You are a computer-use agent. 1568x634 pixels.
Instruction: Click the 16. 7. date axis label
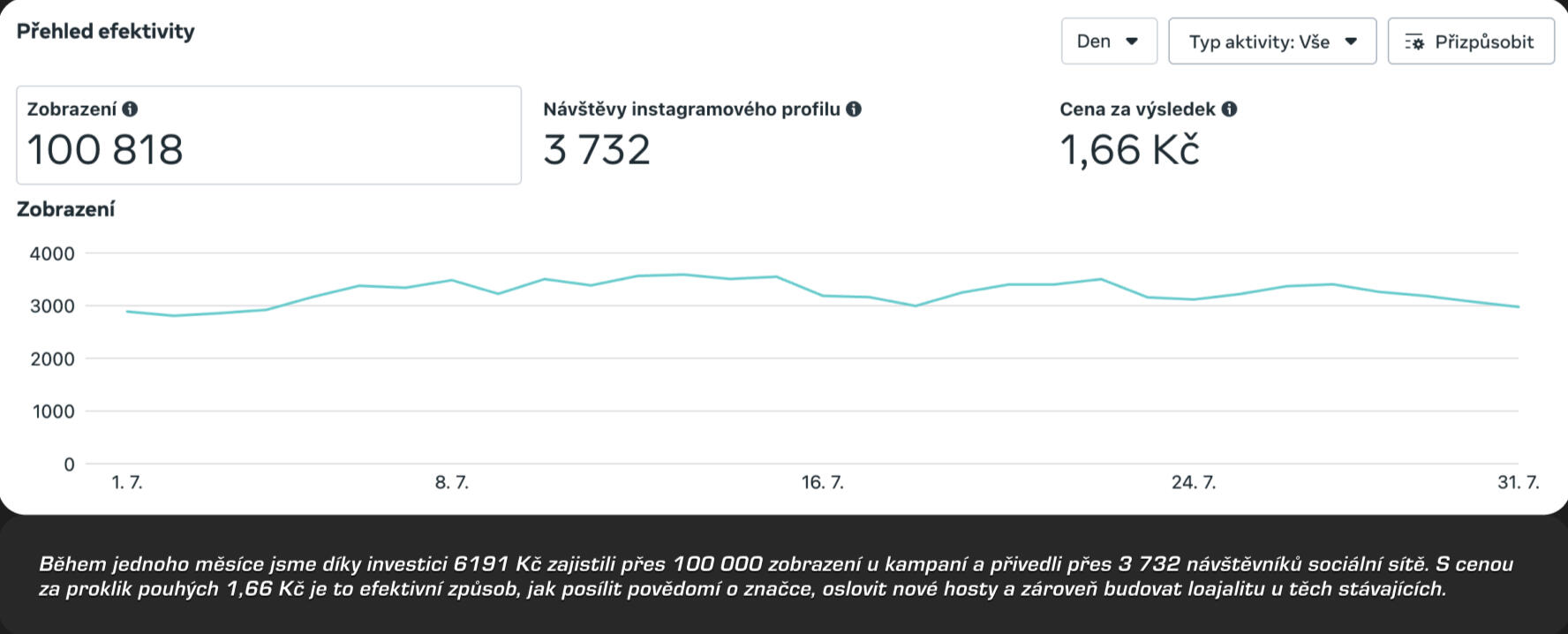[822, 483]
